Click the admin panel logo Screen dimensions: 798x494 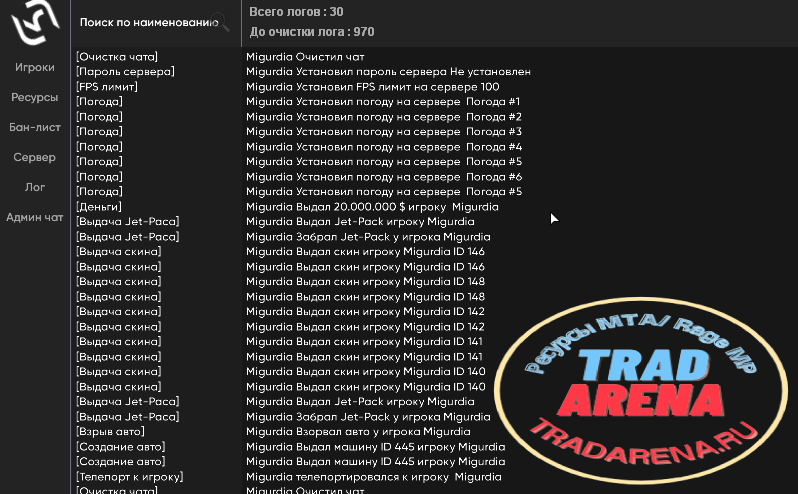pyautogui.click(x=35, y=21)
